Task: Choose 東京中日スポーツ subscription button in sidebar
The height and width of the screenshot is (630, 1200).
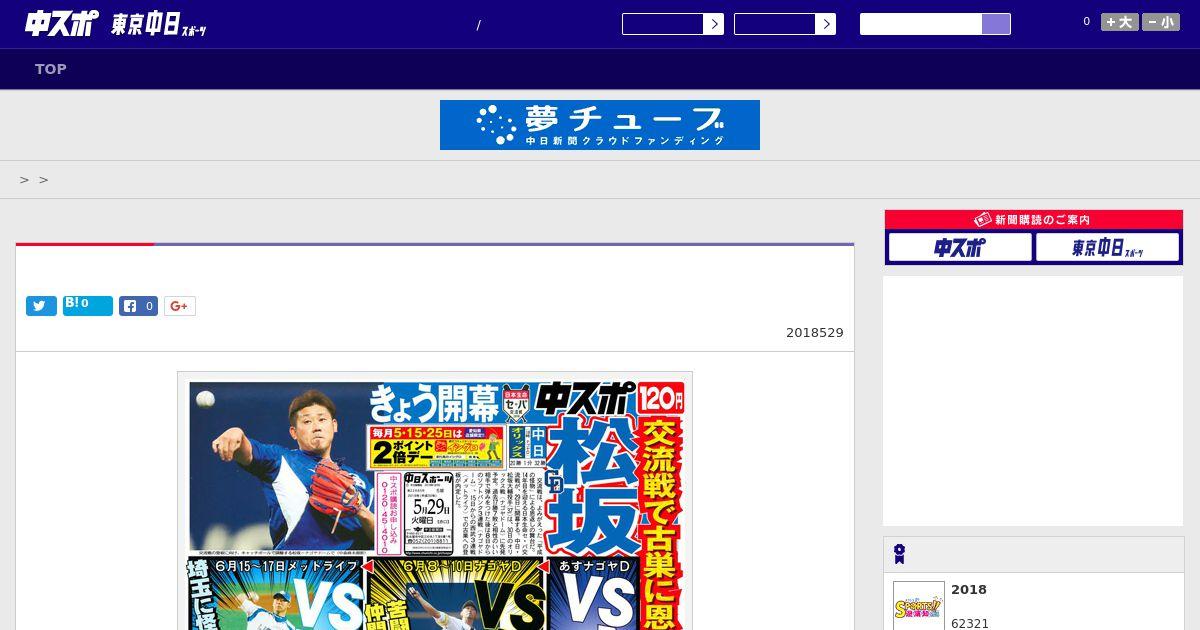Action: point(1107,247)
